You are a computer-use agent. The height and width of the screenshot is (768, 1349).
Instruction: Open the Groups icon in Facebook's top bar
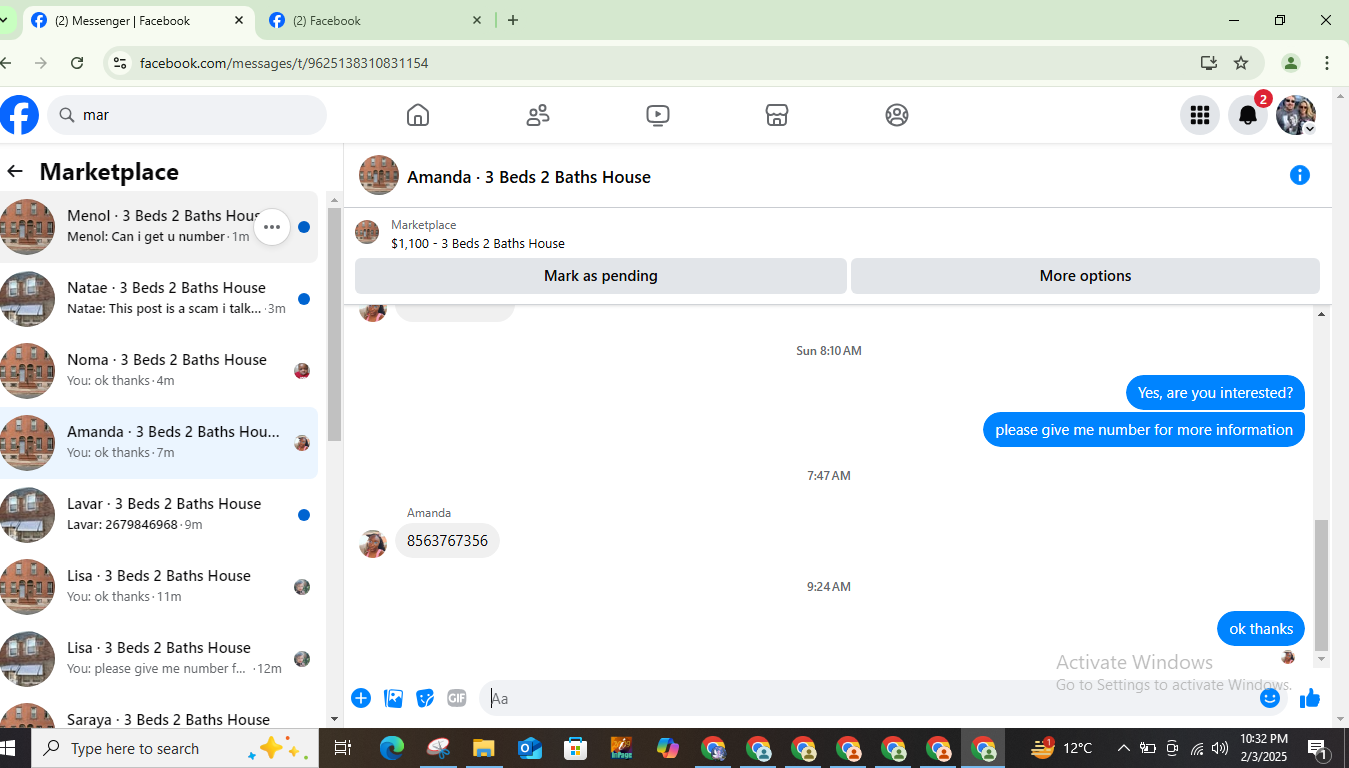click(x=897, y=115)
